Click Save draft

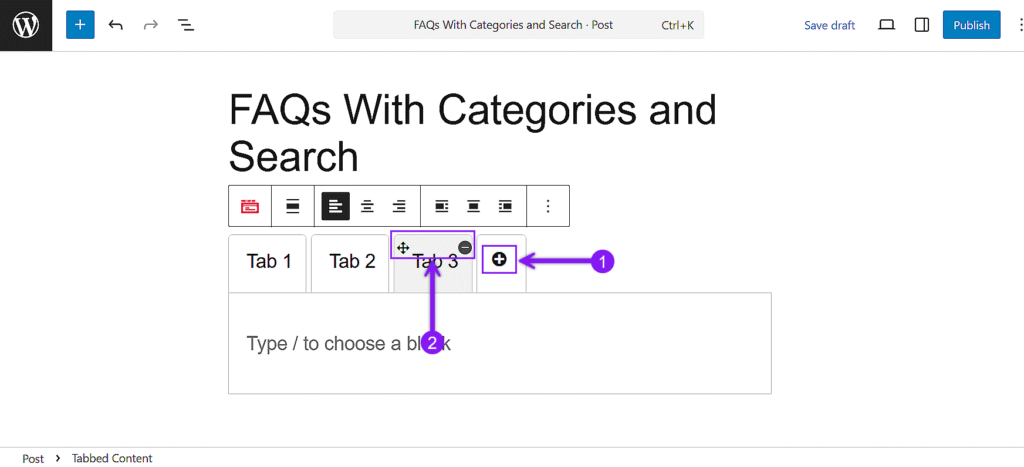pos(829,25)
